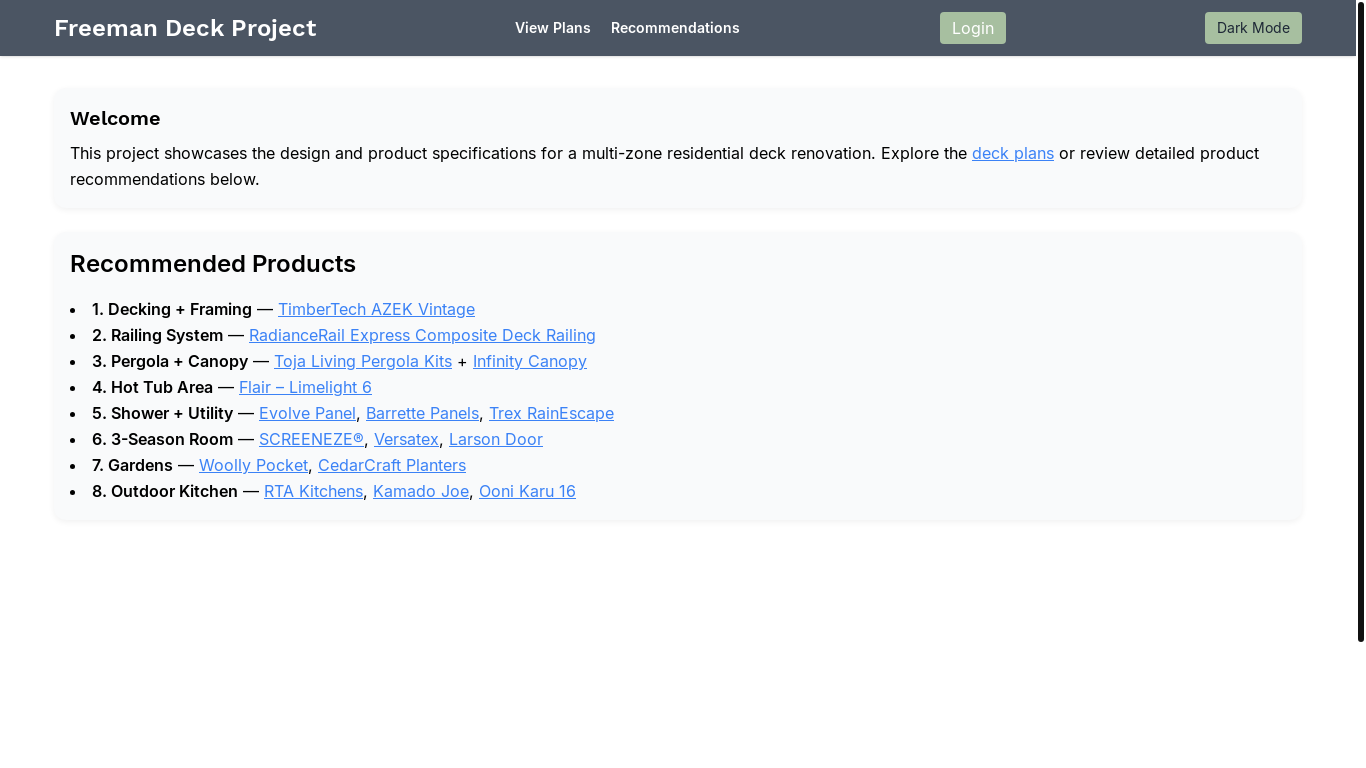The image size is (1366, 768).
Task: Open the Versatex link
Action: pos(406,439)
